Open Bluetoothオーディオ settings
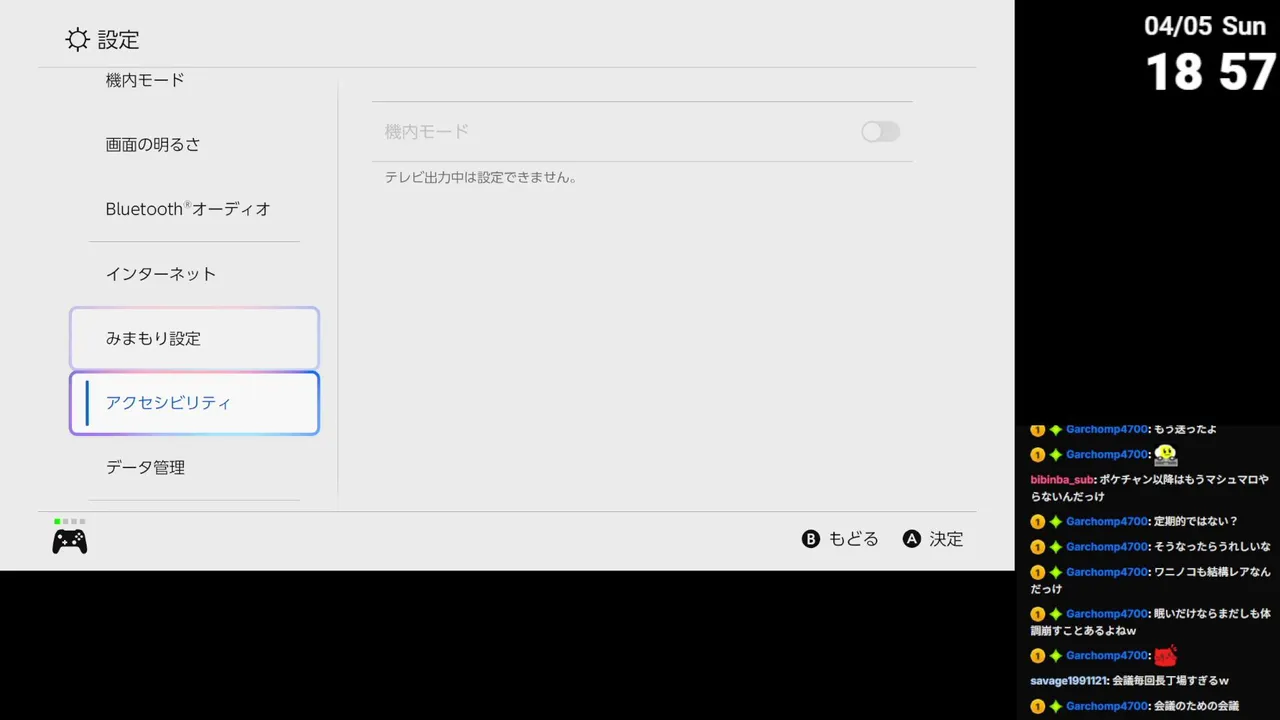This screenshot has height=720, width=1280. pyautogui.click(x=188, y=209)
